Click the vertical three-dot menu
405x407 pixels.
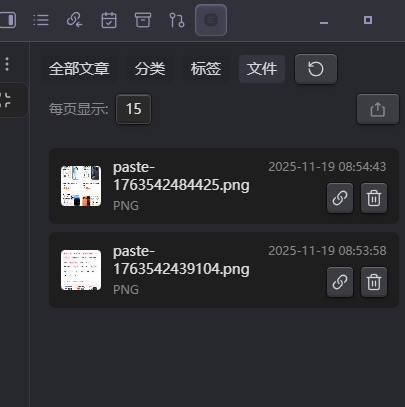7,64
